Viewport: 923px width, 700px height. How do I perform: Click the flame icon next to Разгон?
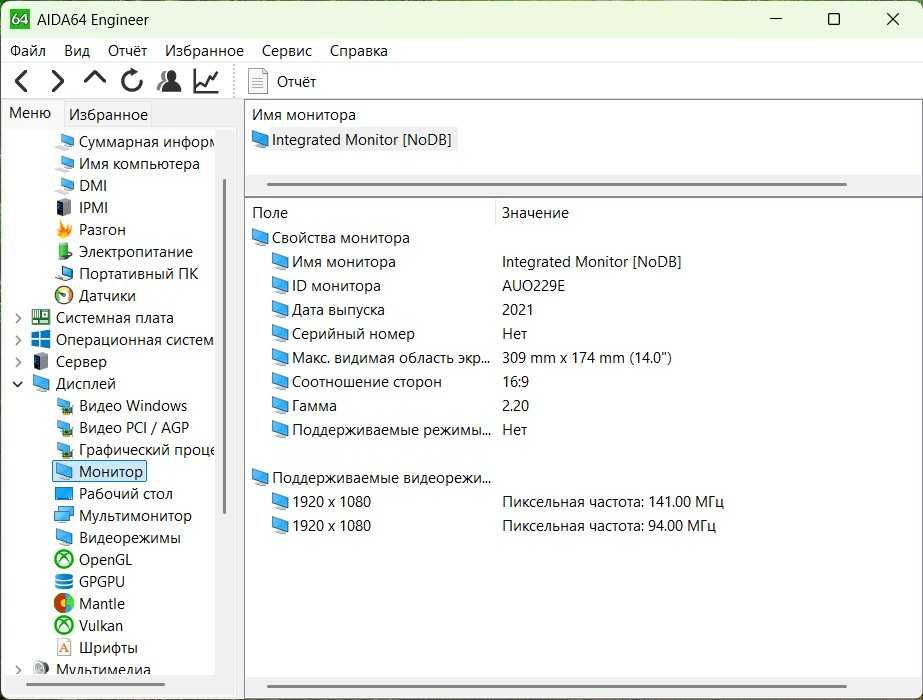[64, 230]
